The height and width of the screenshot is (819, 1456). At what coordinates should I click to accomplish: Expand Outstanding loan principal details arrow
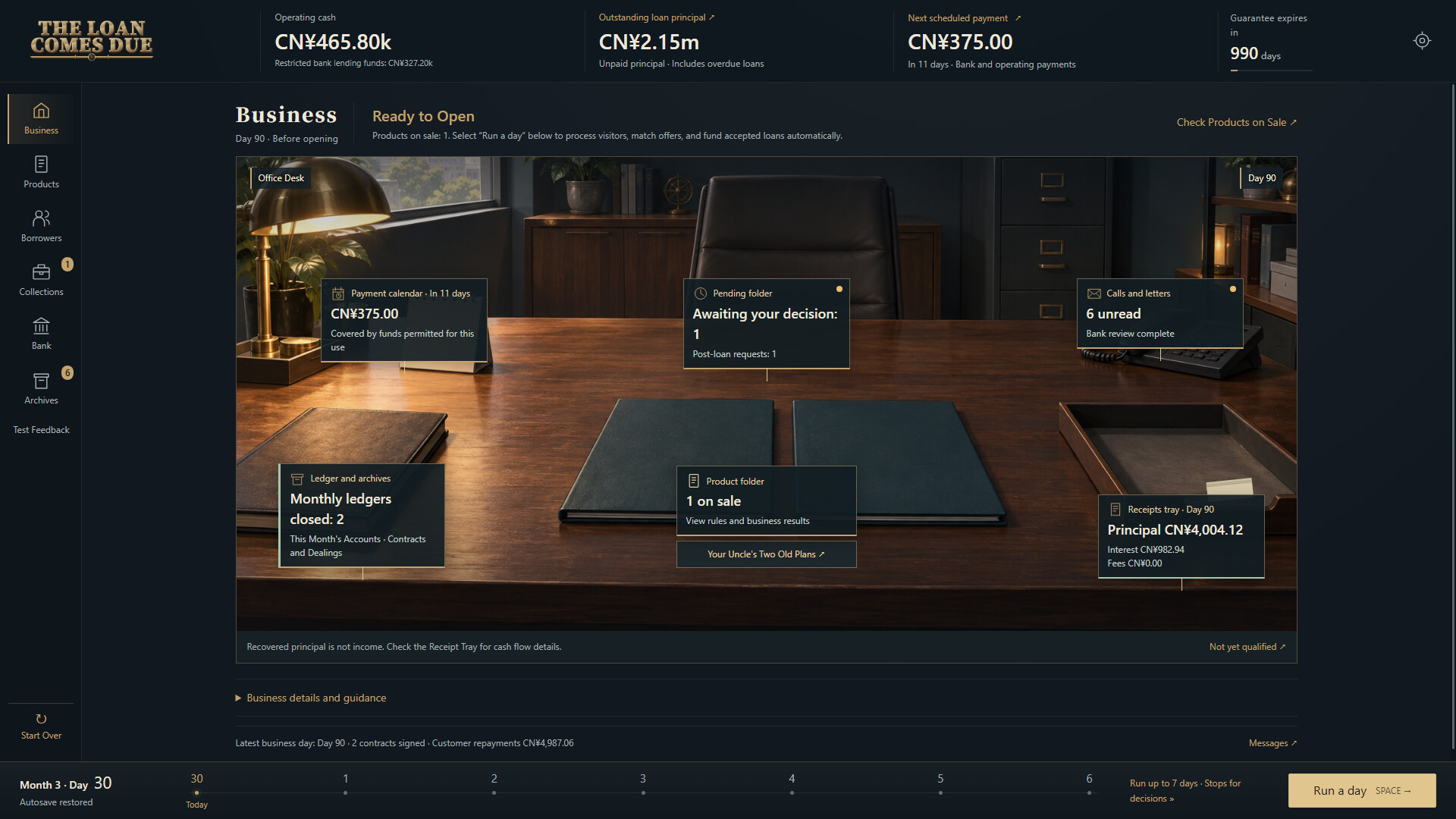pyautogui.click(x=711, y=17)
